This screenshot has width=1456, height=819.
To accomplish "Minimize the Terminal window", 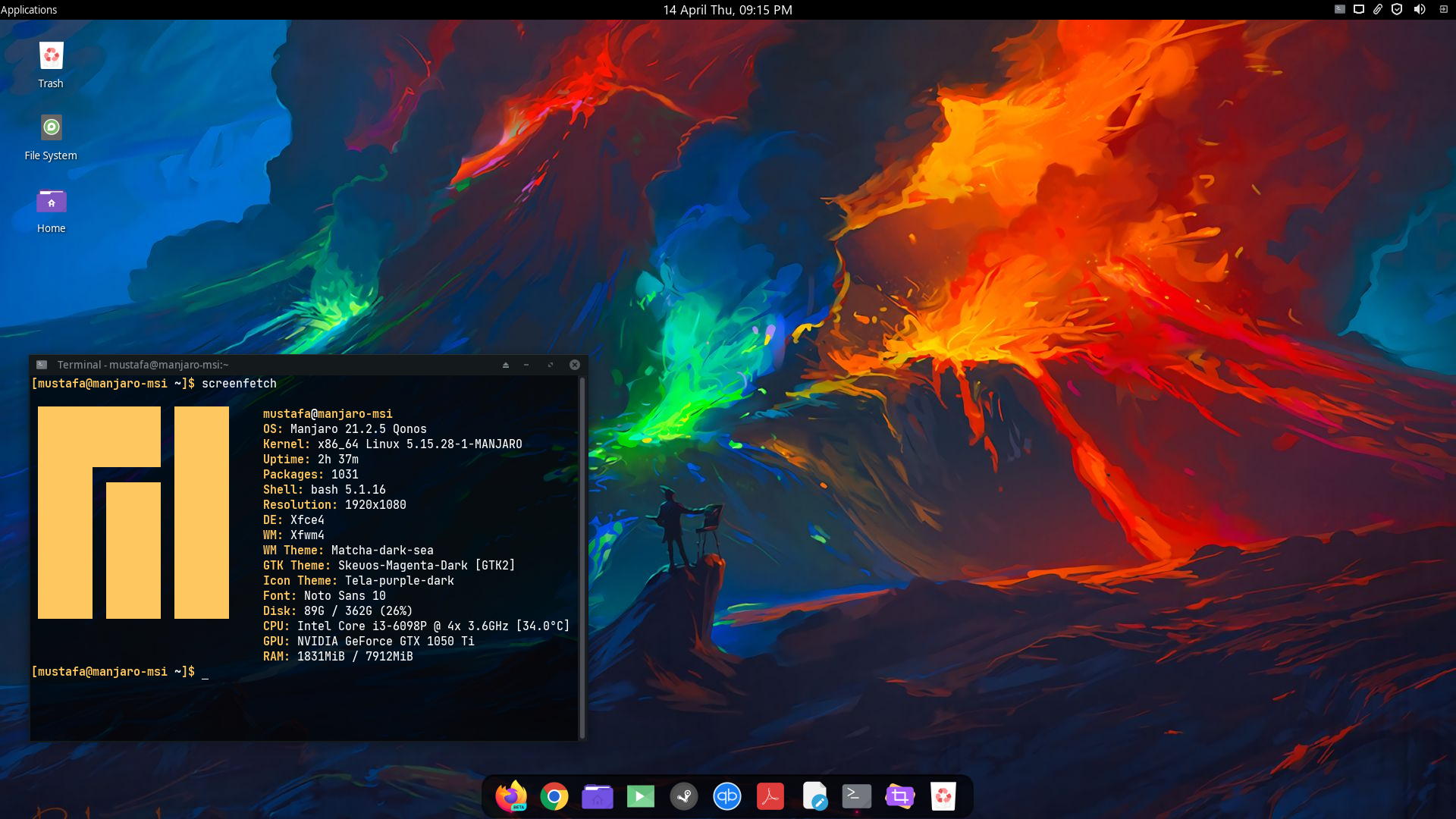I will [x=526, y=365].
